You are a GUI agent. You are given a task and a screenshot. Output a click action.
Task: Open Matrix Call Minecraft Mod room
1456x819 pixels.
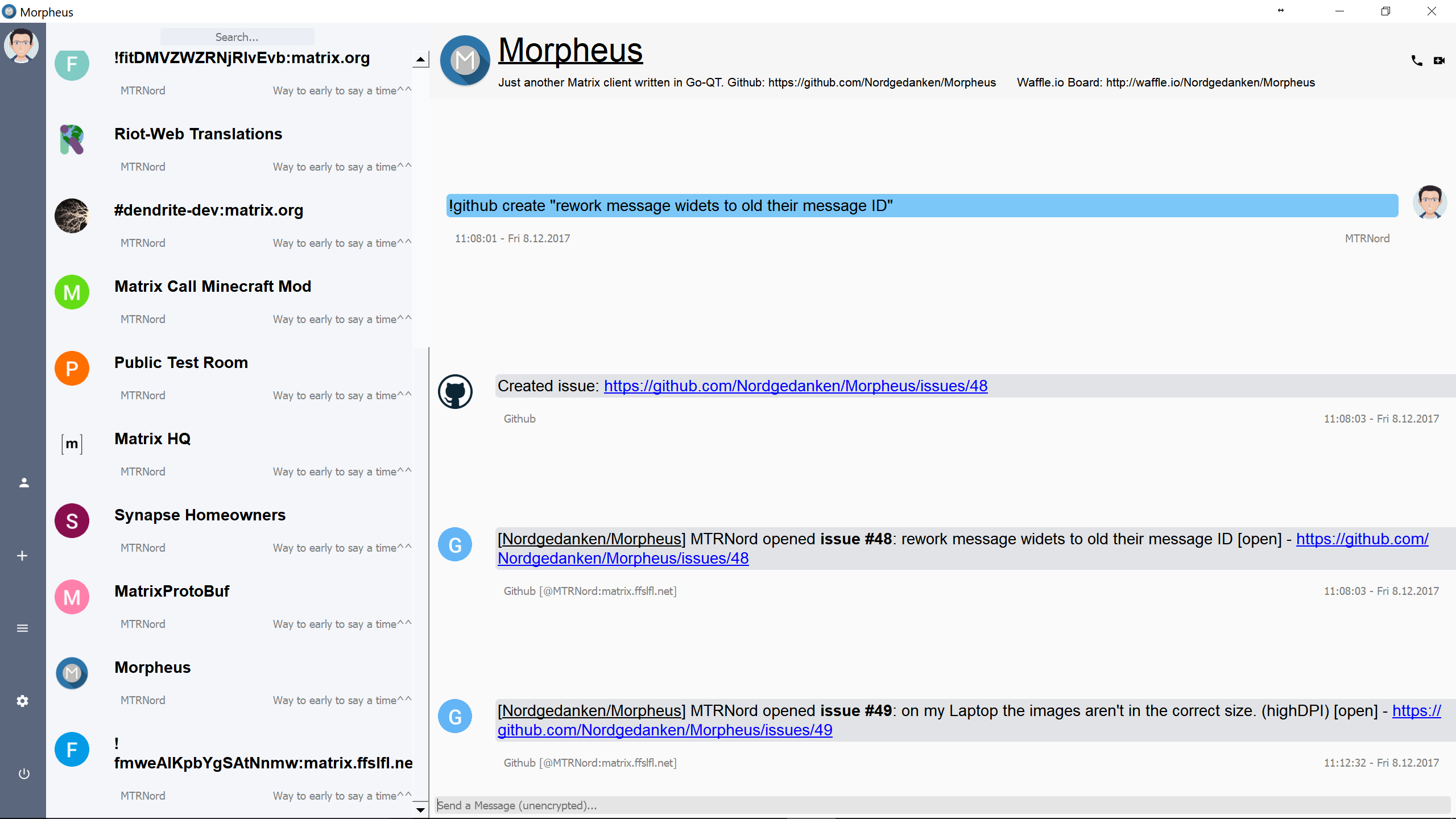coord(233,300)
